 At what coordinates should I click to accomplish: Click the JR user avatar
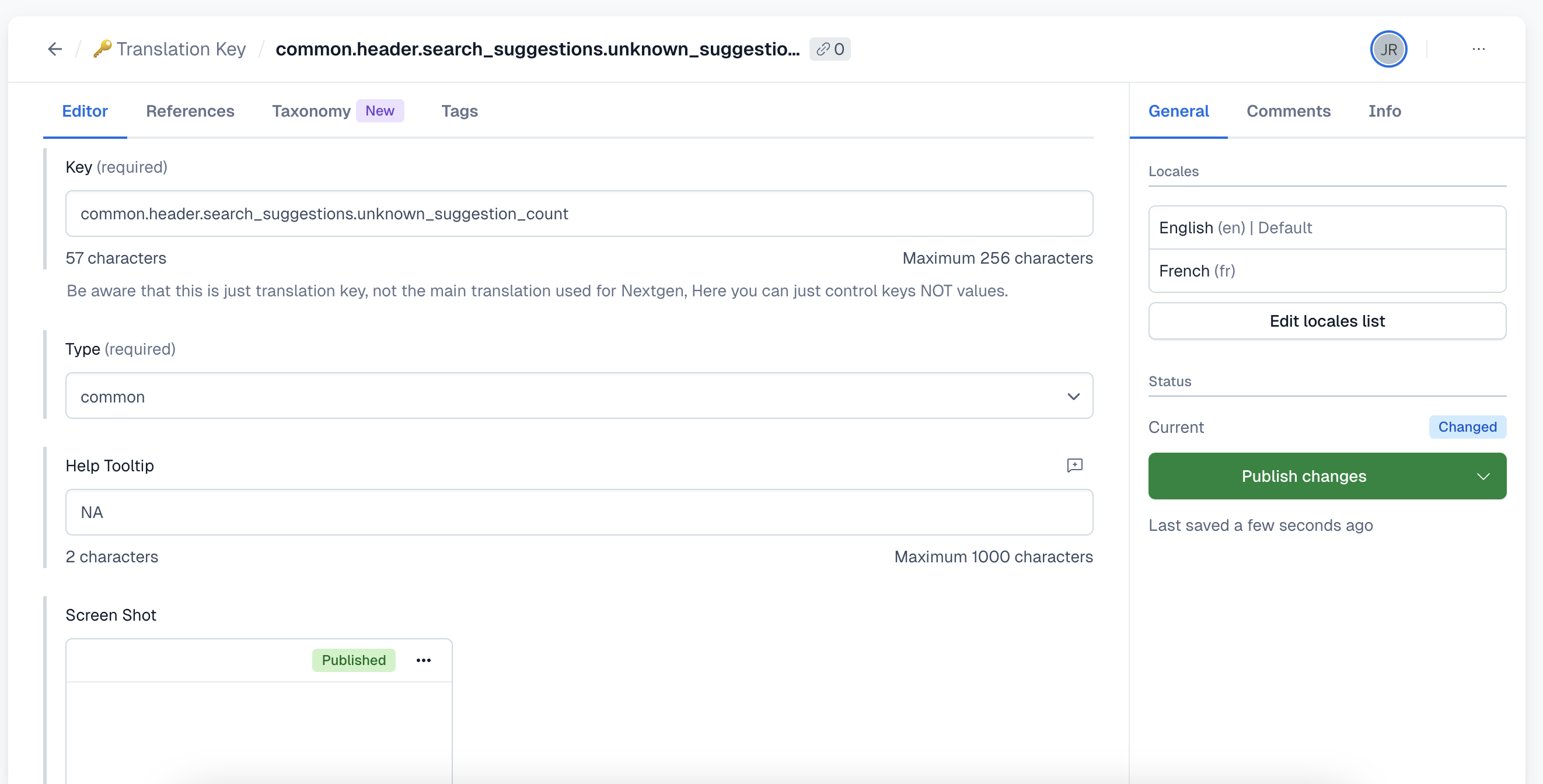coord(1388,49)
